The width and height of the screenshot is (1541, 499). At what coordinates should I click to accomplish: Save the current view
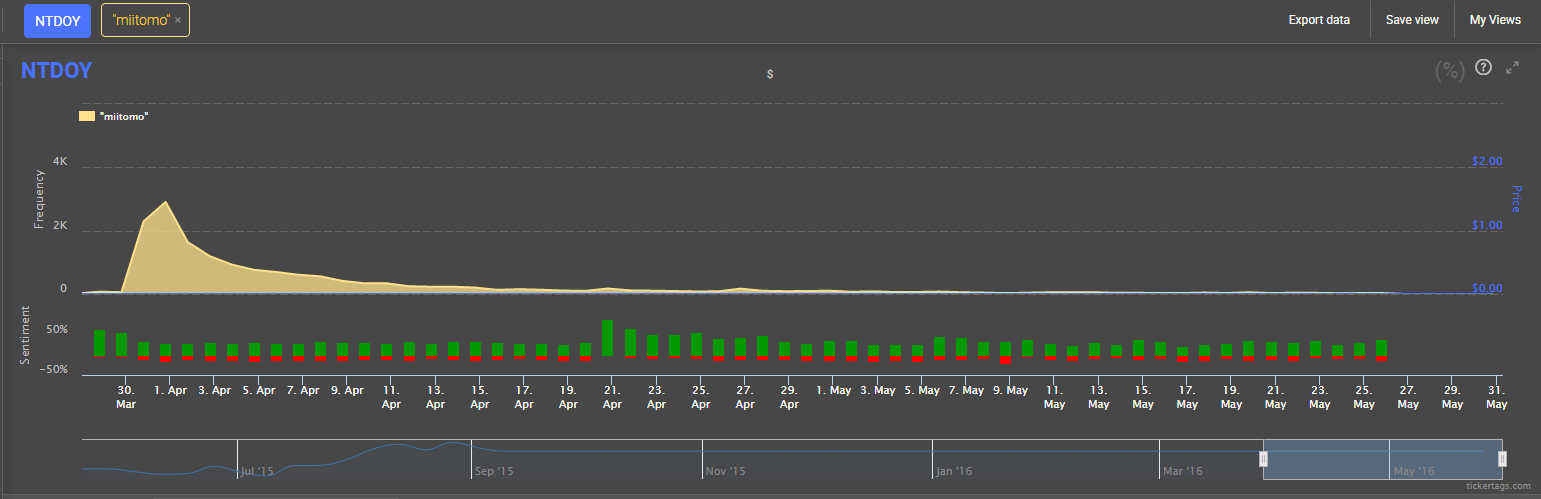(x=1412, y=20)
